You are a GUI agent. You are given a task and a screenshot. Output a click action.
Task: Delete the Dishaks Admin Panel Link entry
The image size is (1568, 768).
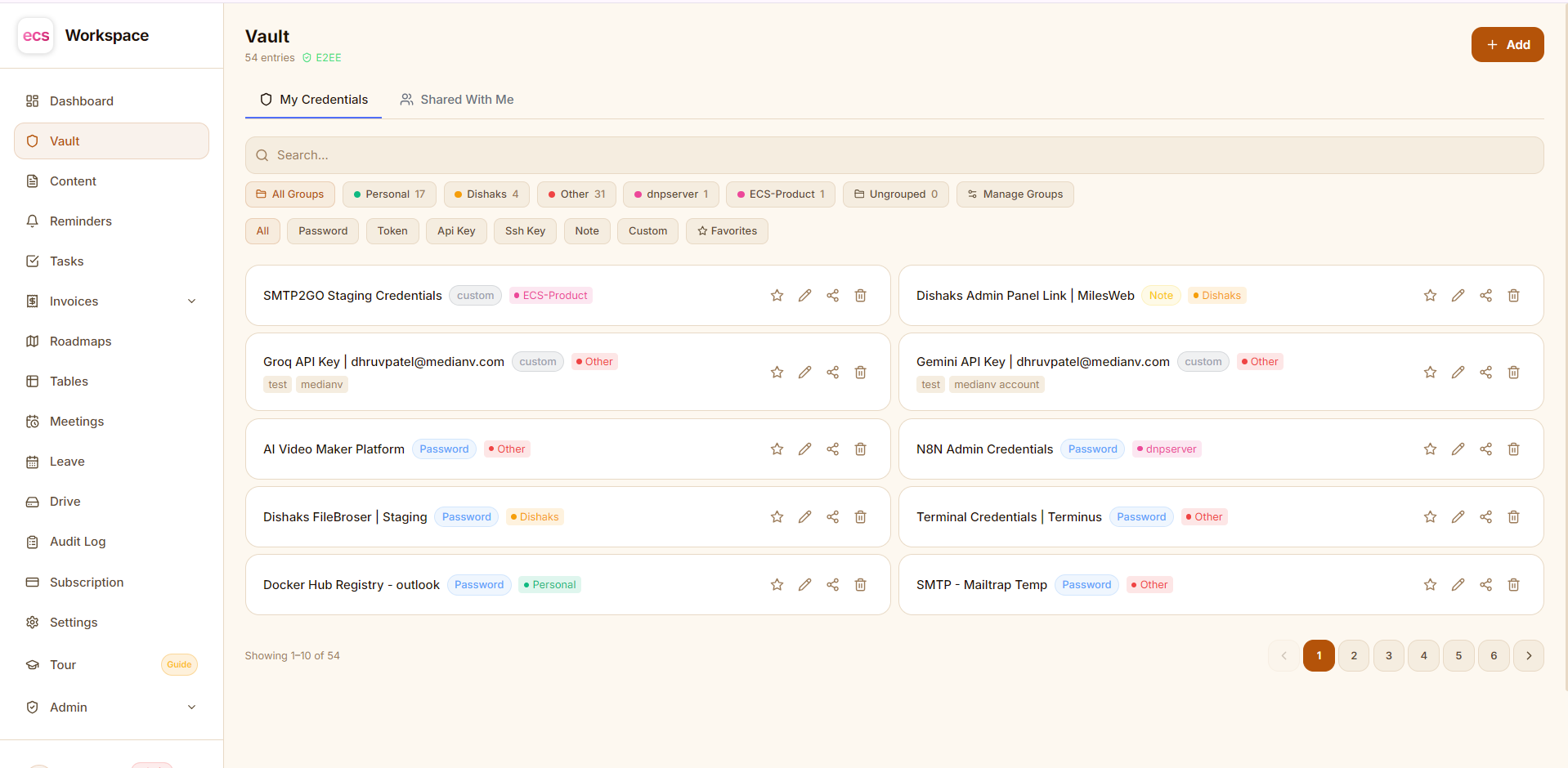tap(1513, 296)
